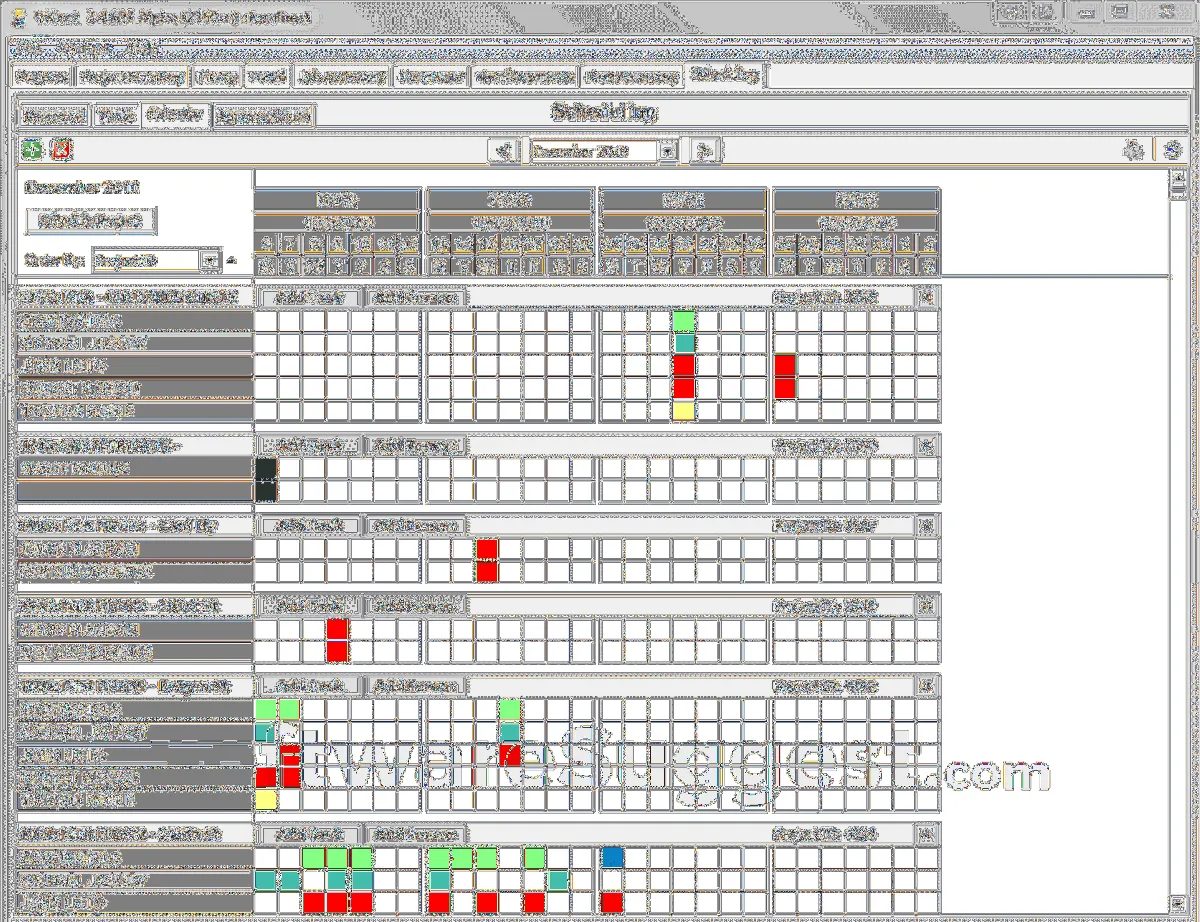Click the first header button of the fourth project group

tap(309, 605)
